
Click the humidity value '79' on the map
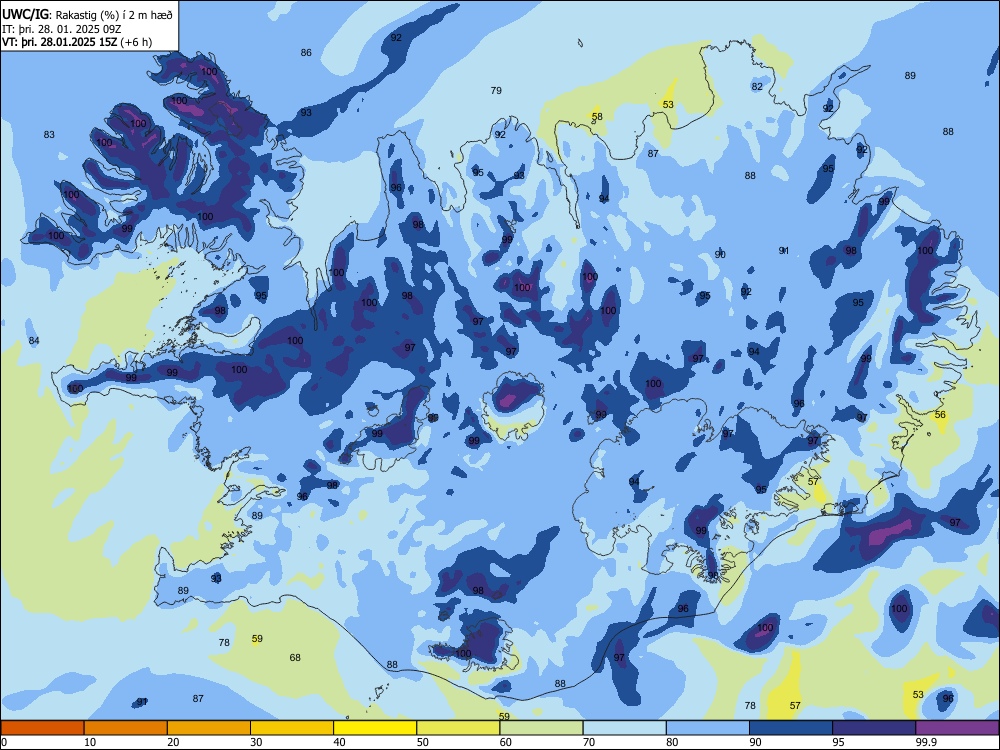pyautogui.click(x=496, y=91)
